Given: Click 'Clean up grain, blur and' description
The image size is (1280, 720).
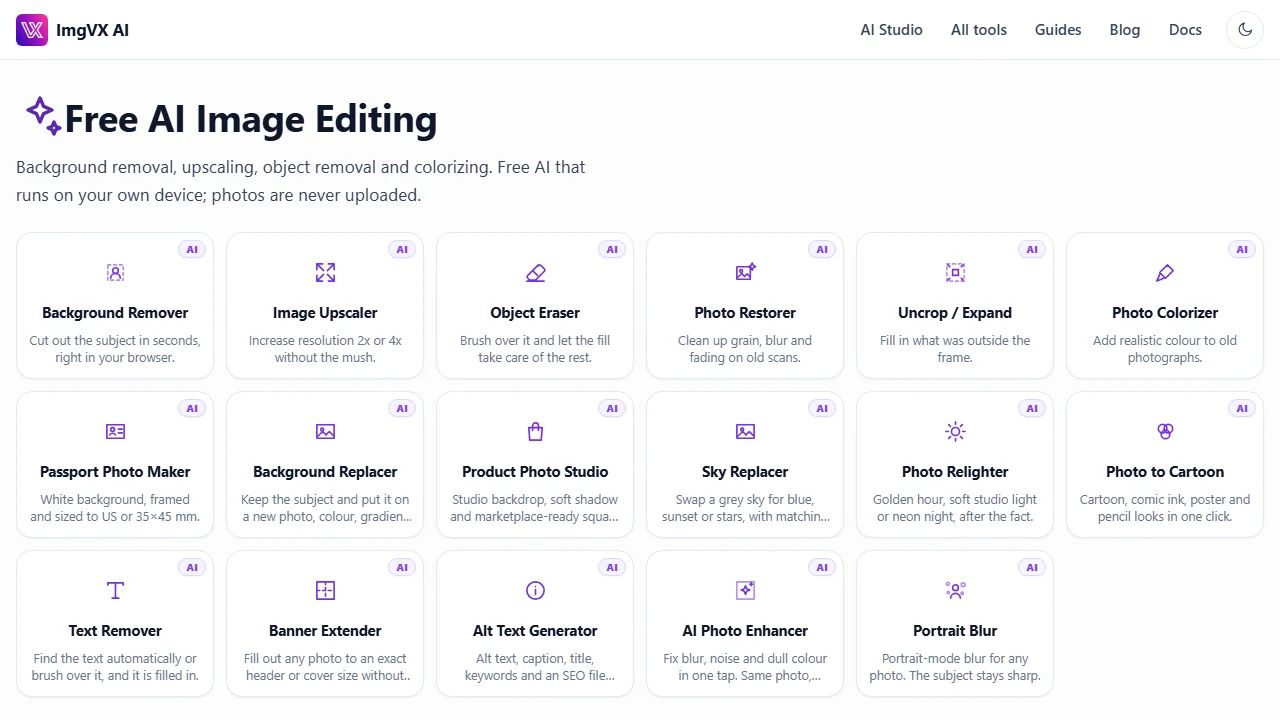Looking at the screenshot, I should pos(745,341).
